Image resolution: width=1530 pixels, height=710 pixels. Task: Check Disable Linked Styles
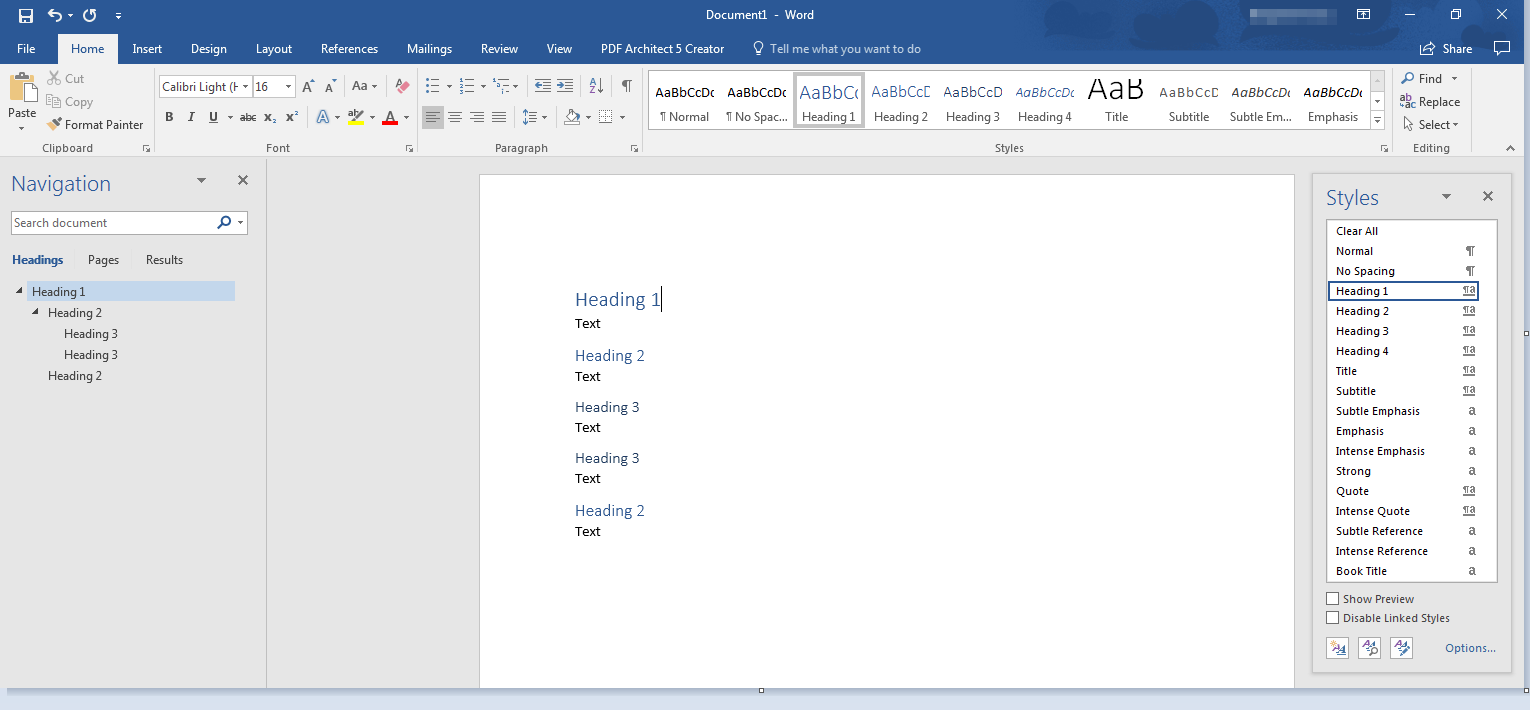pos(1332,618)
